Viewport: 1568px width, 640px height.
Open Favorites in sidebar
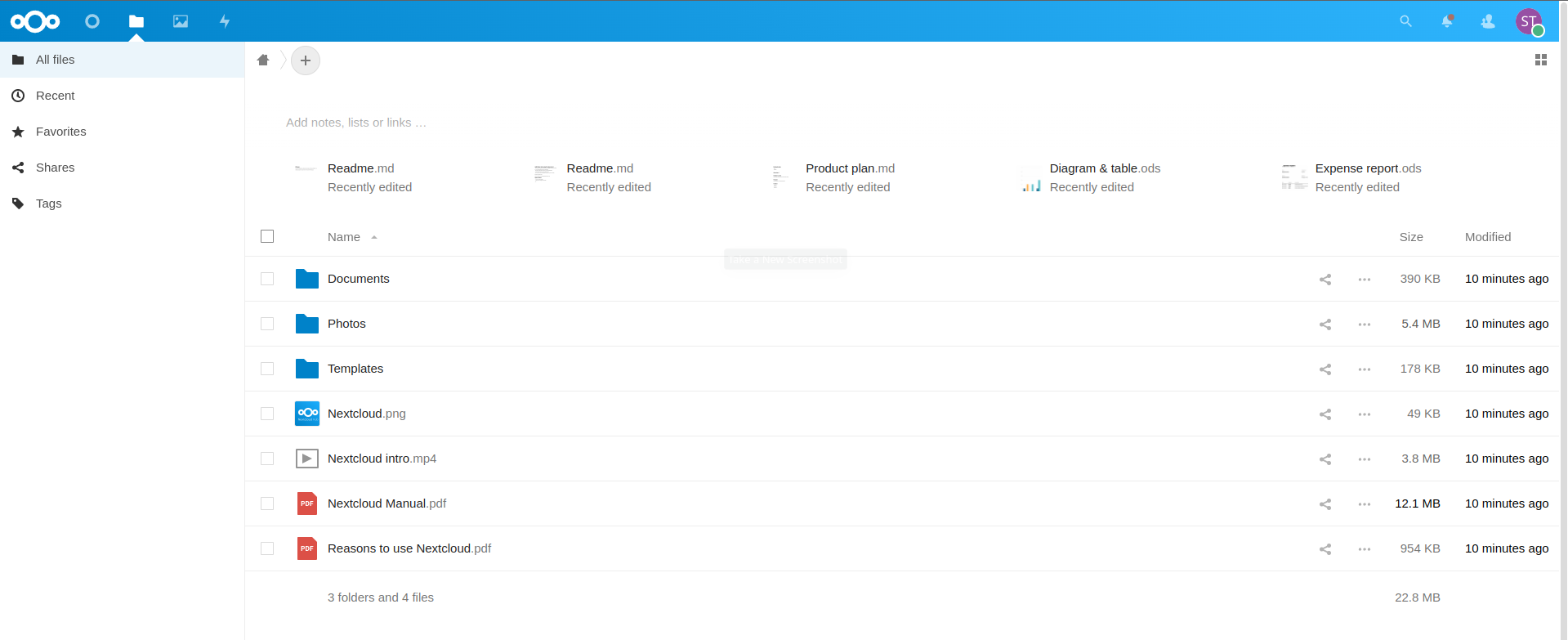point(123,132)
